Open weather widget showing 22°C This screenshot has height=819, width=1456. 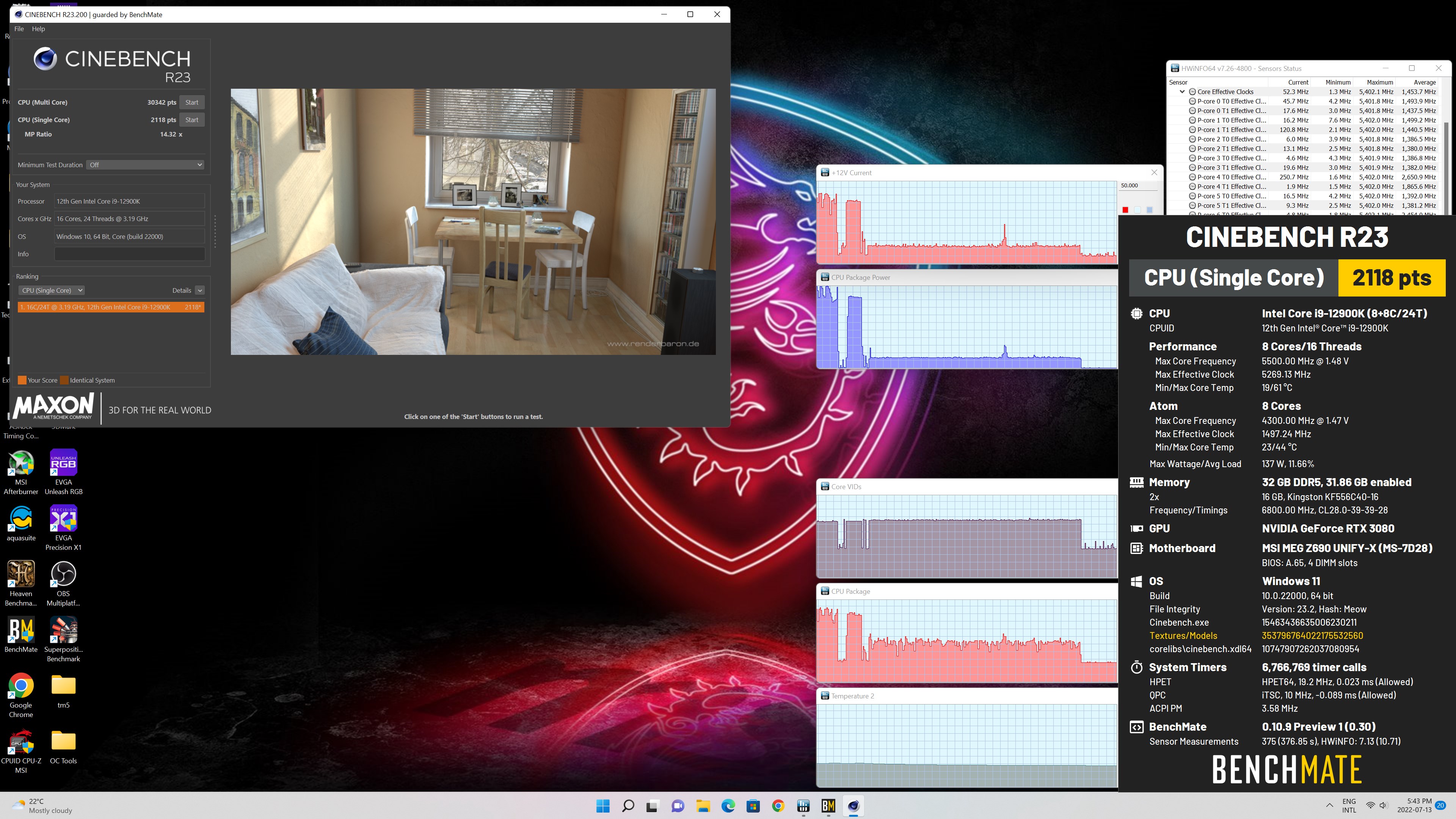43,806
